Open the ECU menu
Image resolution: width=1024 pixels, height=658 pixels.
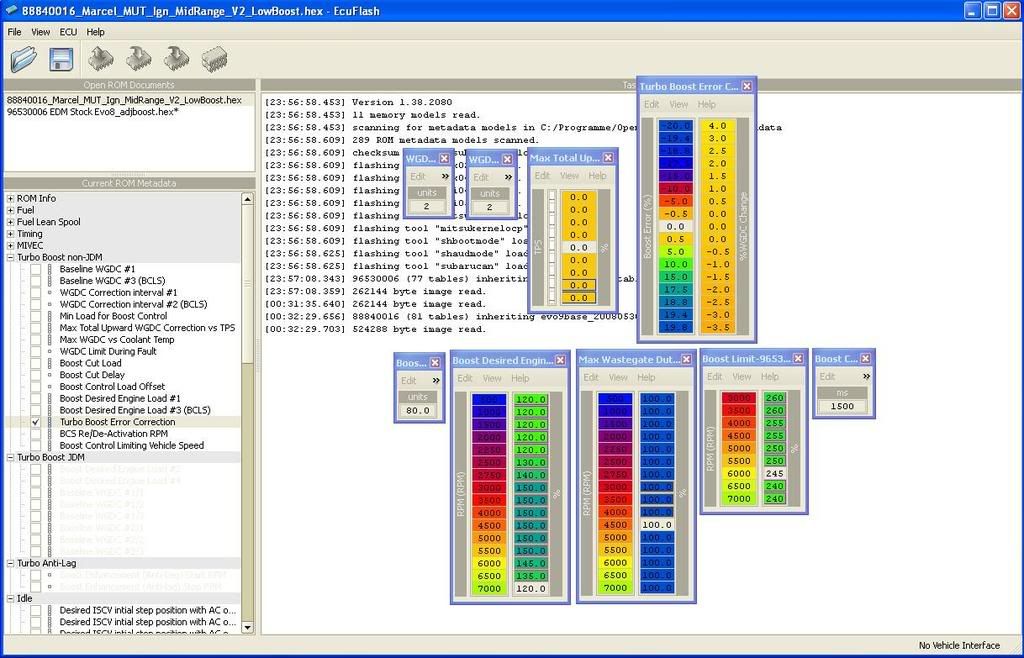[x=68, y=32]
